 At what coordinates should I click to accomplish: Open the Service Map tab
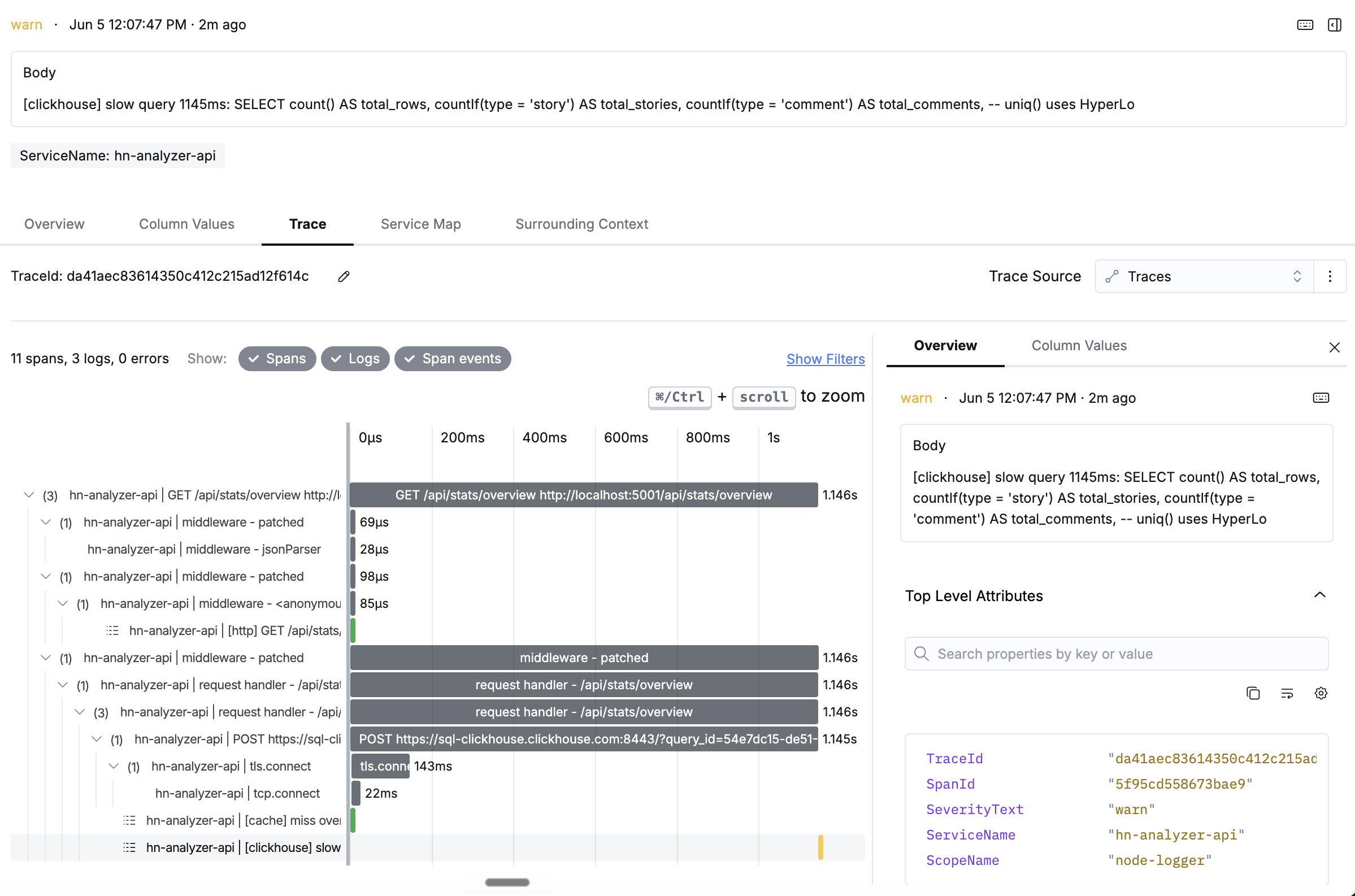pos(420,224)
